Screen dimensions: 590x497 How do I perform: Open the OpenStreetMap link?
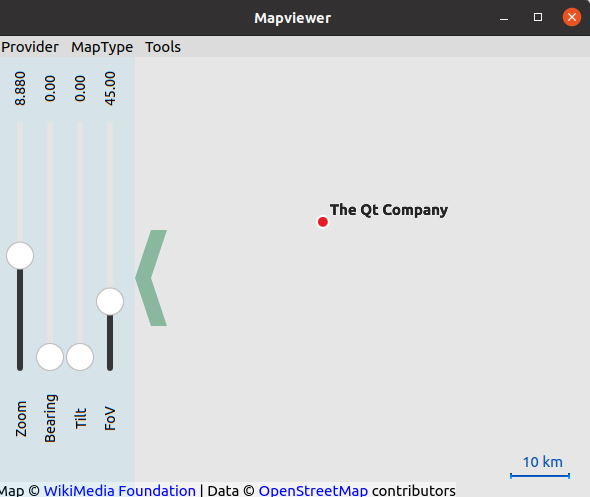(x=313, y=491)
